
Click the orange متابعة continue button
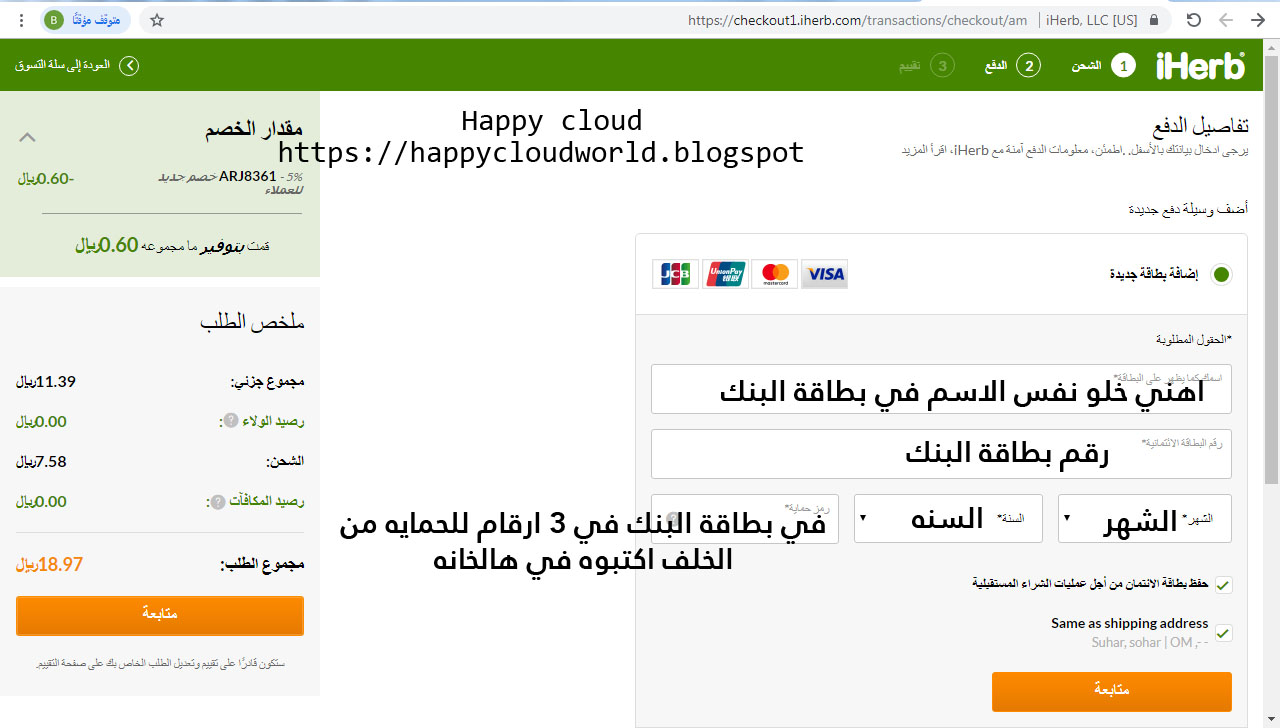(x=1111, y=691)
